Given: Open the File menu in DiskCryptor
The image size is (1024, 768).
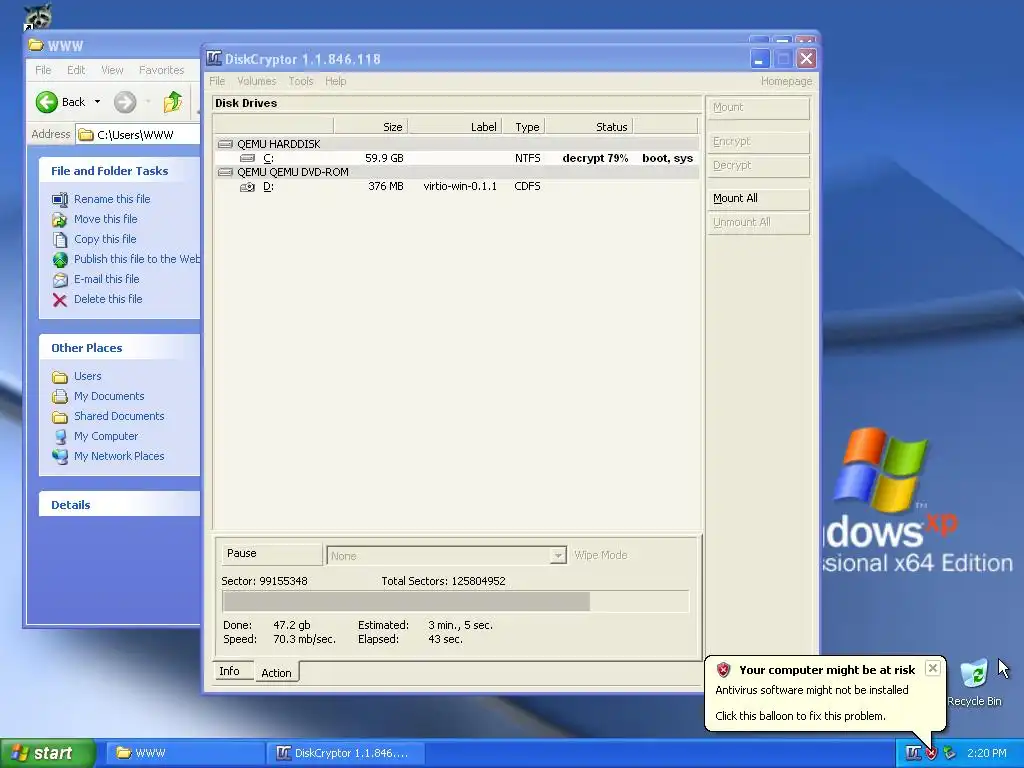Looking at the screenshot, I should tap(217, 81).
